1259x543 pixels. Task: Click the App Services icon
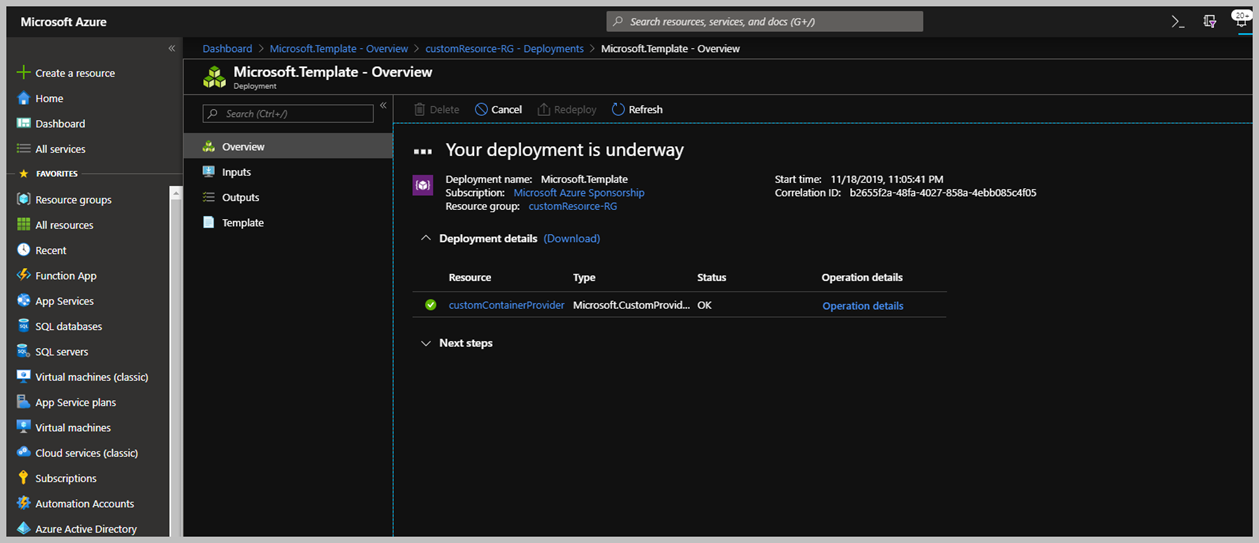[24, 301]
